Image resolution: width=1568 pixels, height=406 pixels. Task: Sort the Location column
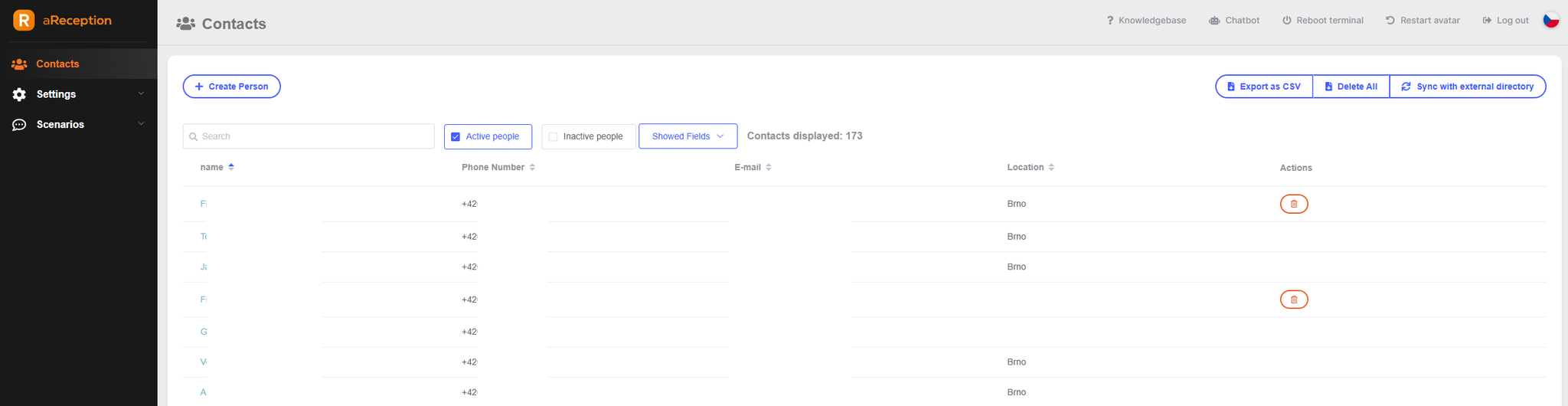tap(1051, 167)
